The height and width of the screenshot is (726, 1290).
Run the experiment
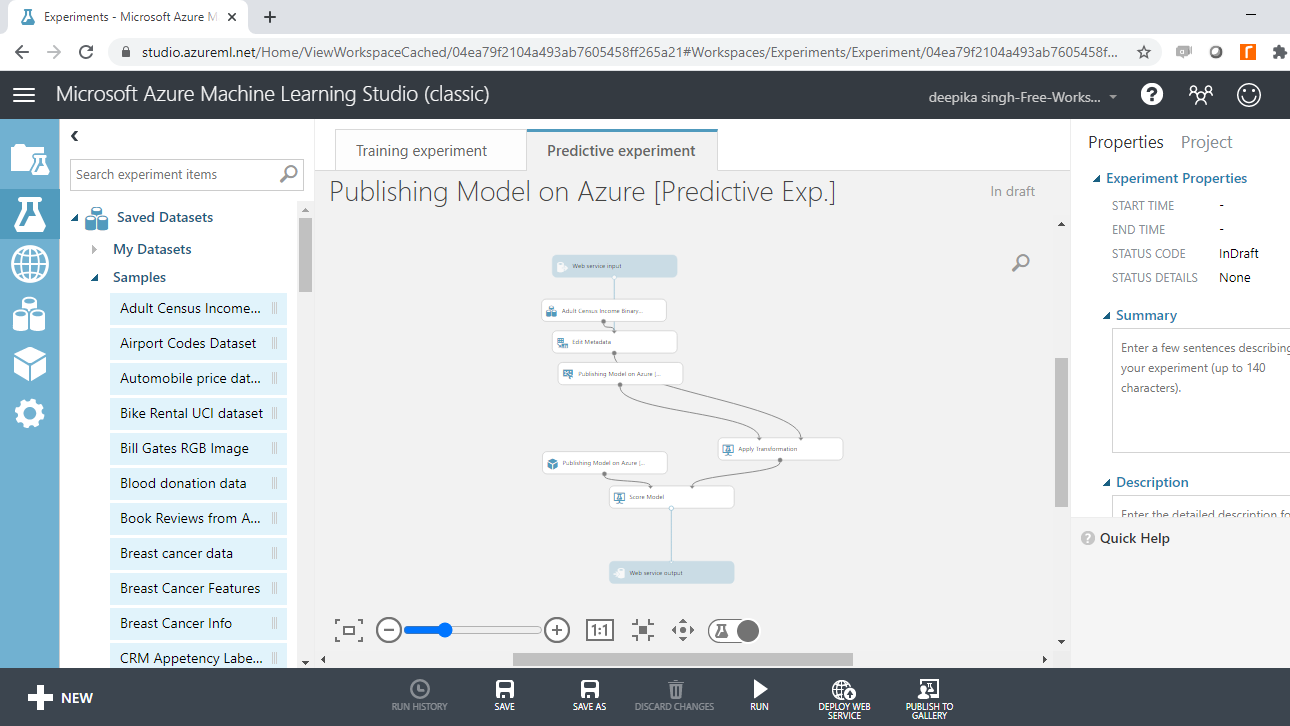(x=760, y=696)
